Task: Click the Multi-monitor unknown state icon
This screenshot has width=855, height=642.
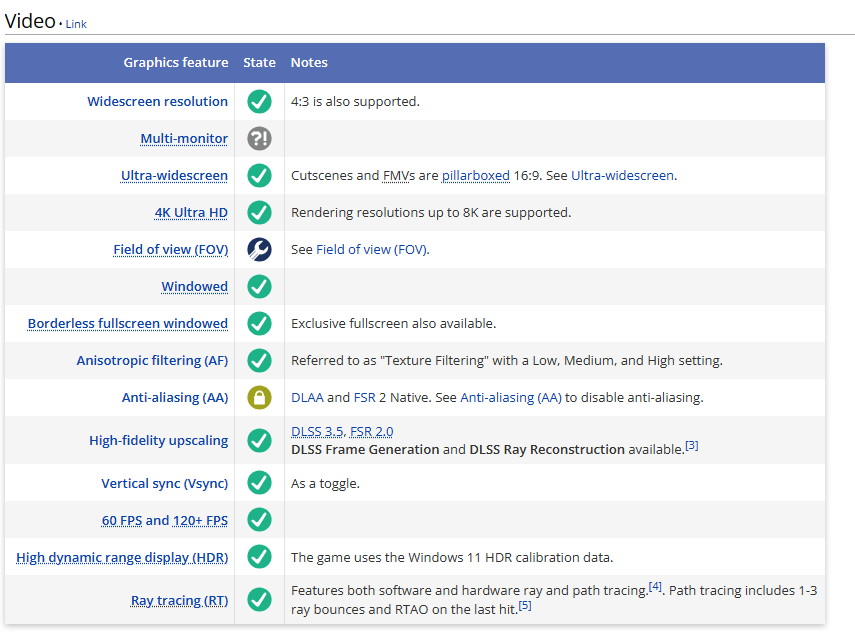Action: click(259, 139)
